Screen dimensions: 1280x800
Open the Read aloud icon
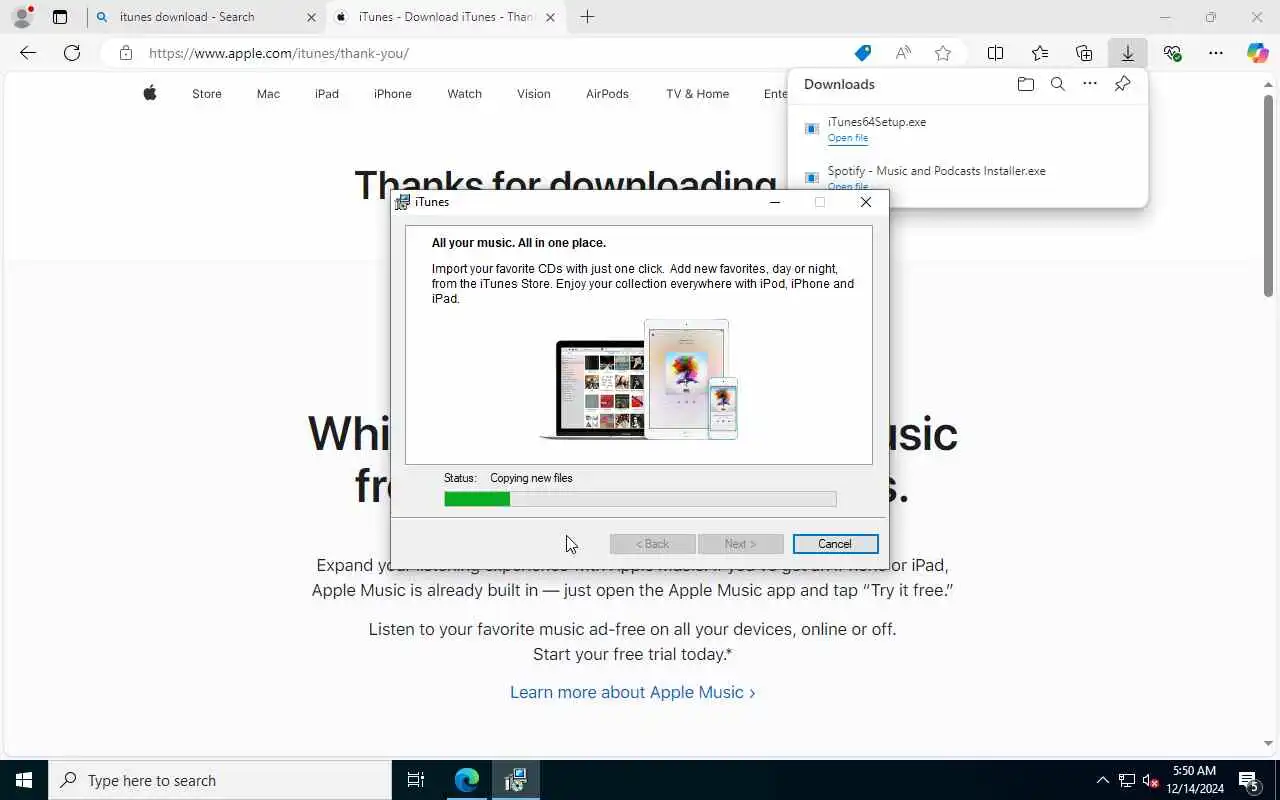903,53
